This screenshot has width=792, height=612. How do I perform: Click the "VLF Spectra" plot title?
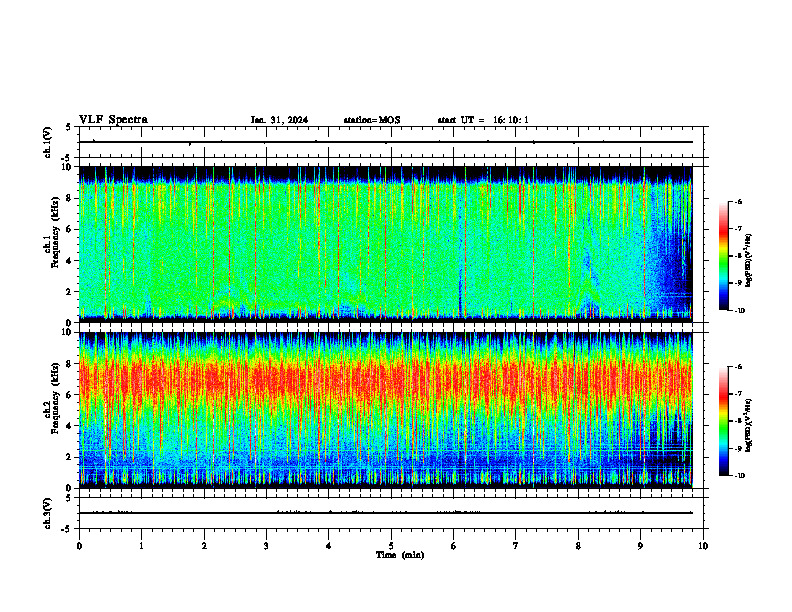(x=113, y=120)
